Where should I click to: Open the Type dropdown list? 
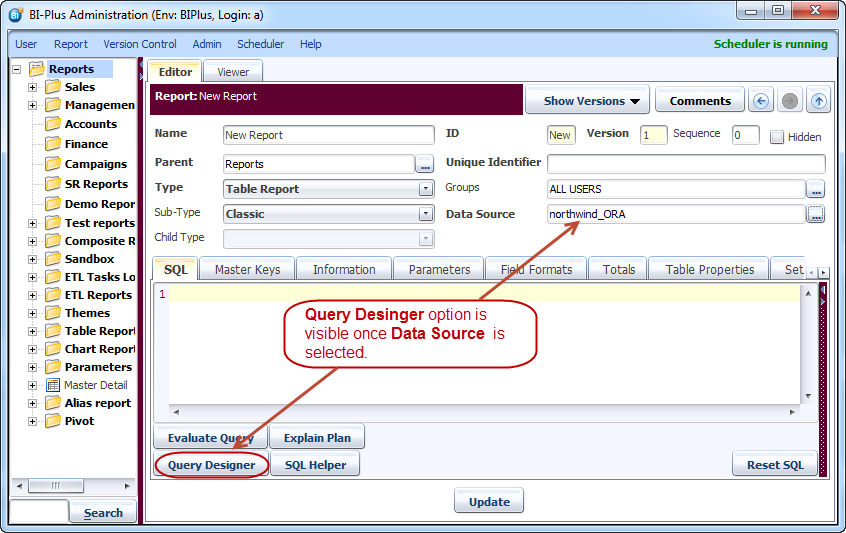pos(425,188)
